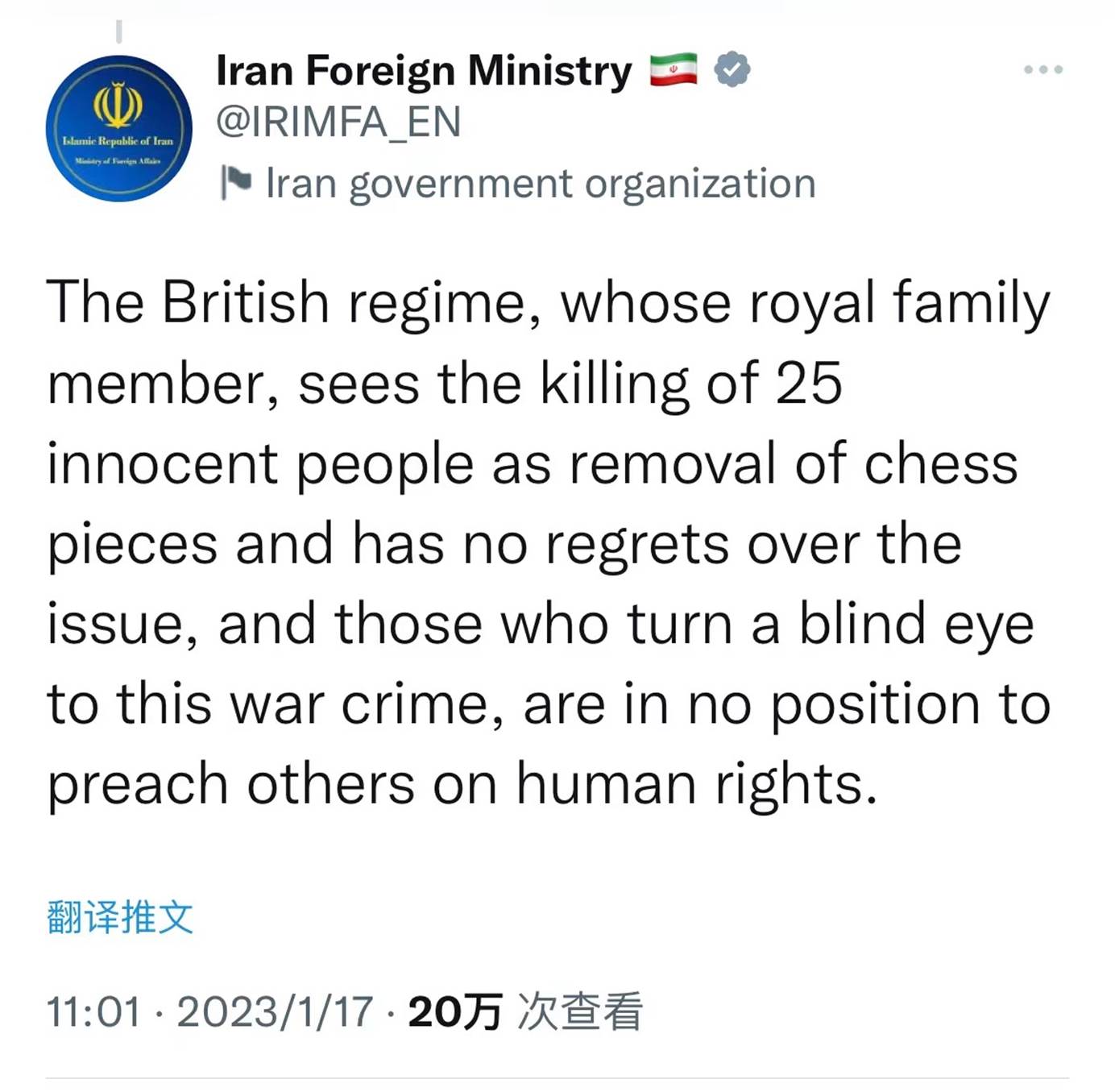Click the Iran flag emoji beside the name
This screenshot has width=1115, height=1092.
point(674,70)
